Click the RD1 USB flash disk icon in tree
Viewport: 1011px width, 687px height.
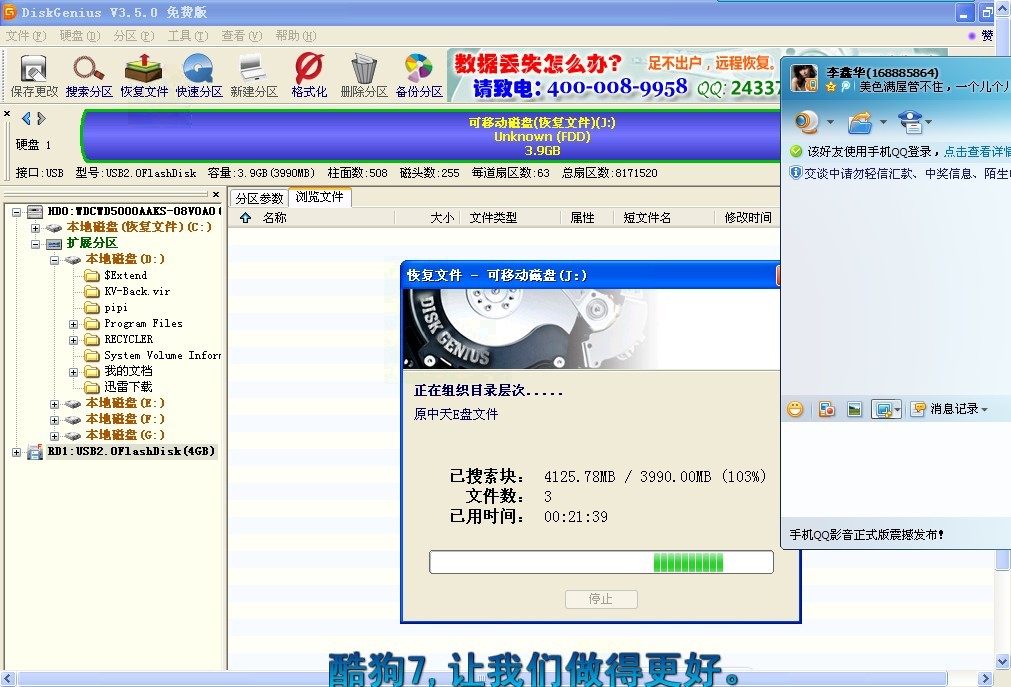tap(35, 452)
